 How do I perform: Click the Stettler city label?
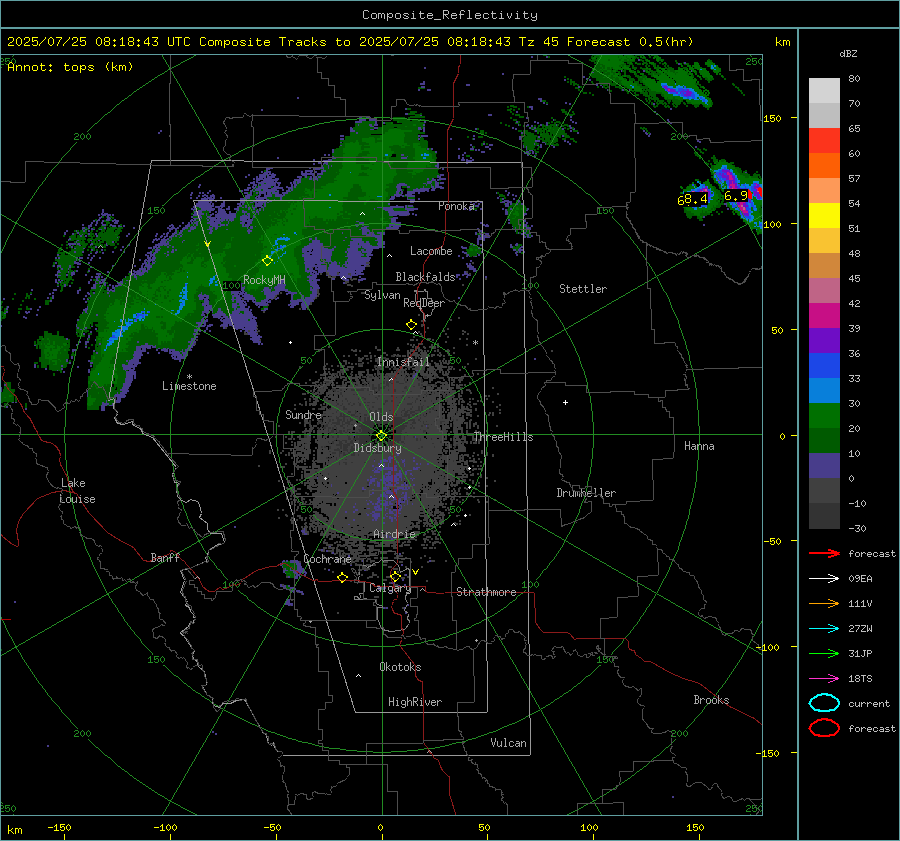[x=583, y=289]
